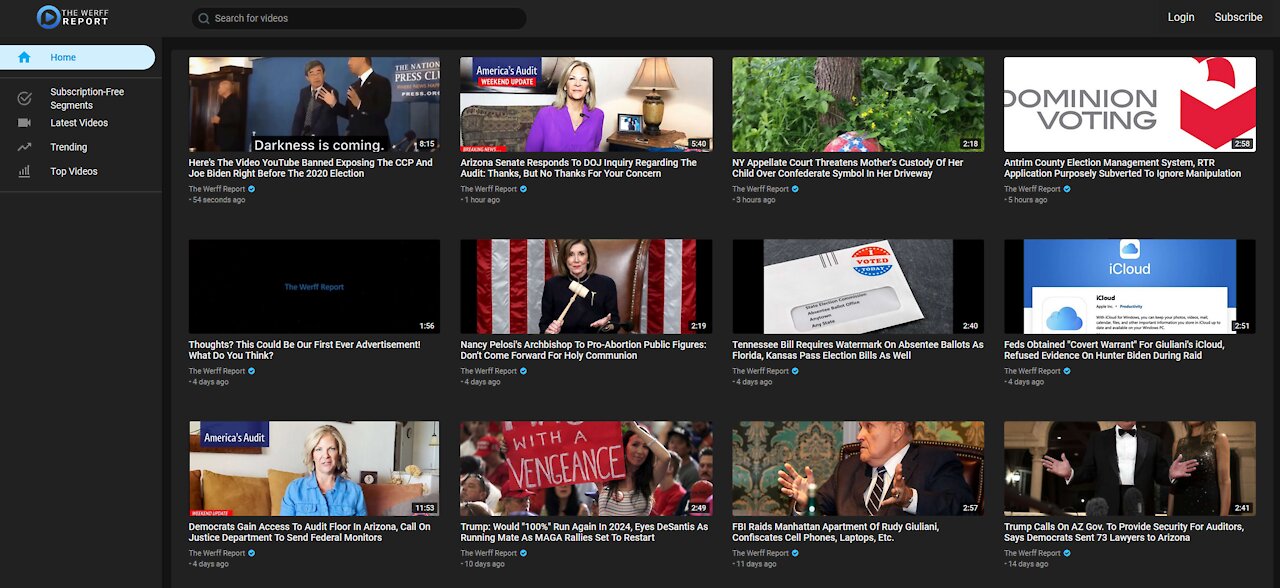Click the Subscription-Free Segments checkmark icon
The image size is (1280, 588).
click(x=24, y=98)
